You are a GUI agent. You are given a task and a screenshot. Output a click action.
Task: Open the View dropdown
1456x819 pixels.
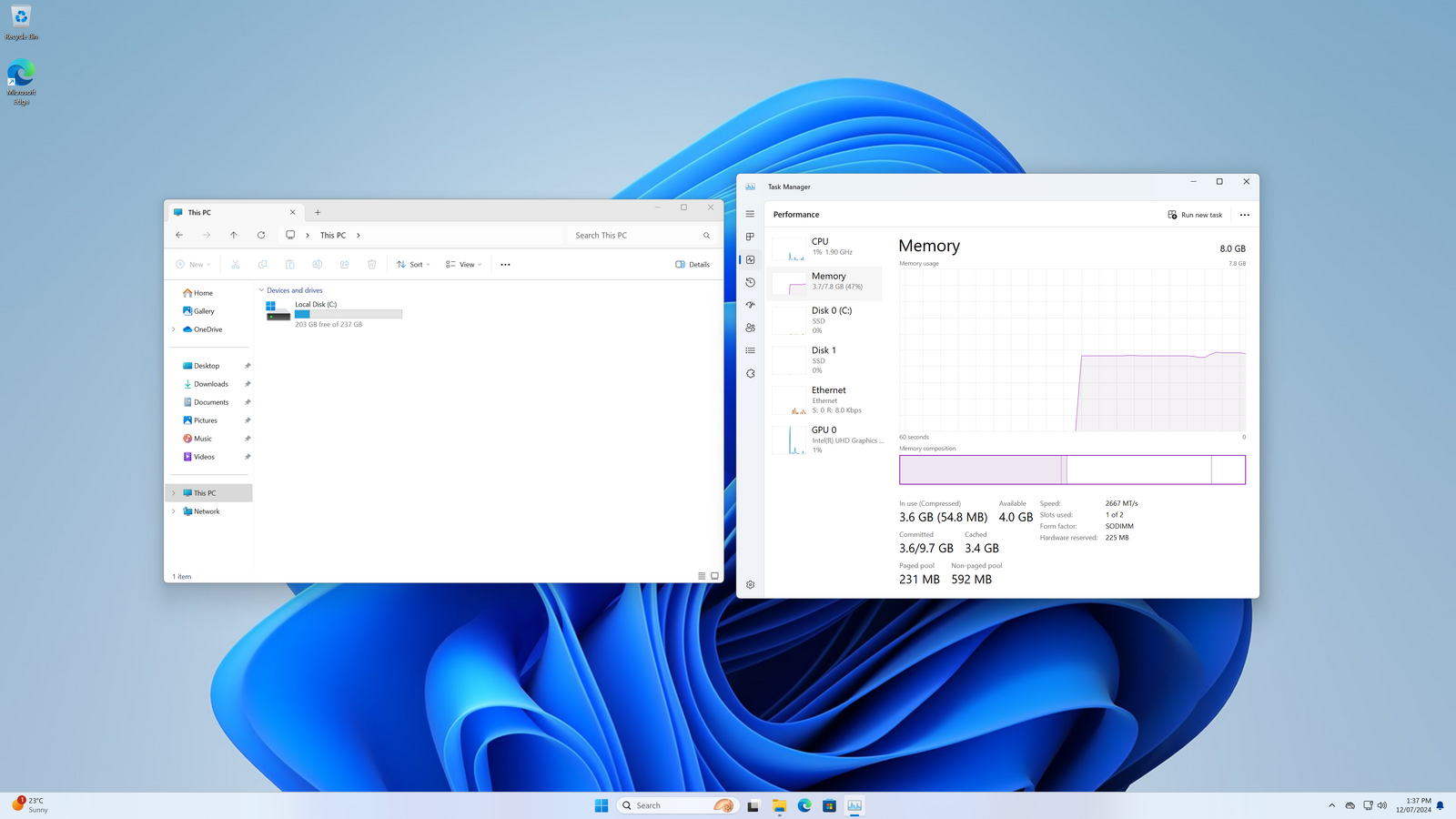[x=463, y=264]
